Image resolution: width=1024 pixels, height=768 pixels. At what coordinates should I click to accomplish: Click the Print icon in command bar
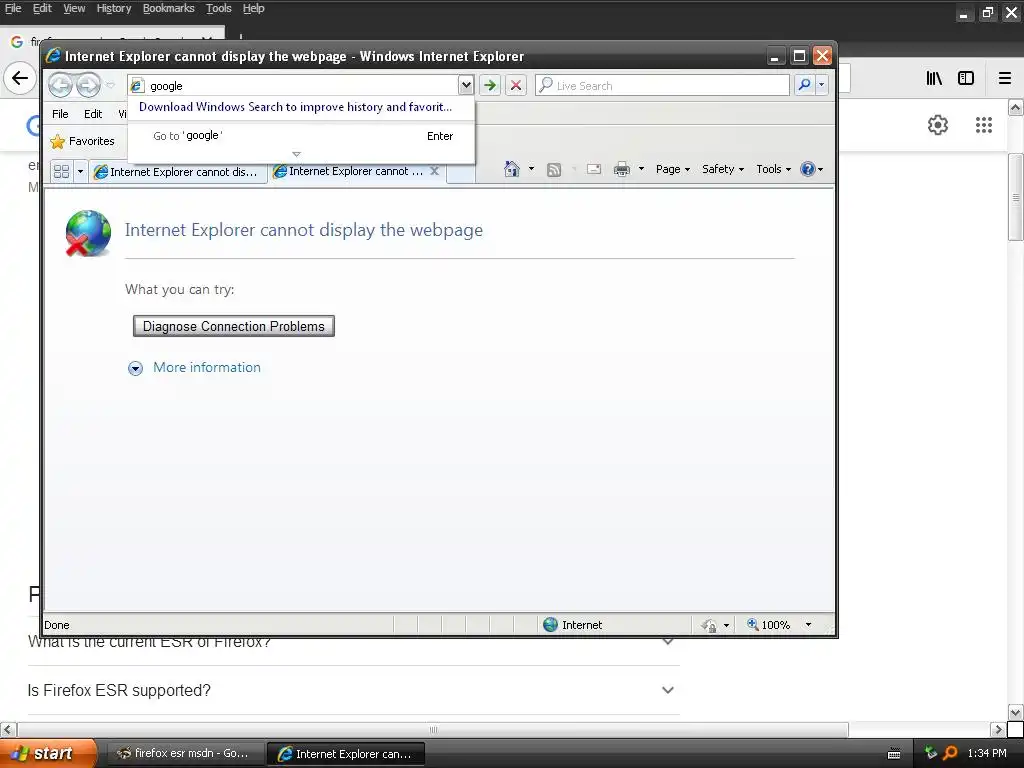(x=622, y=169)
